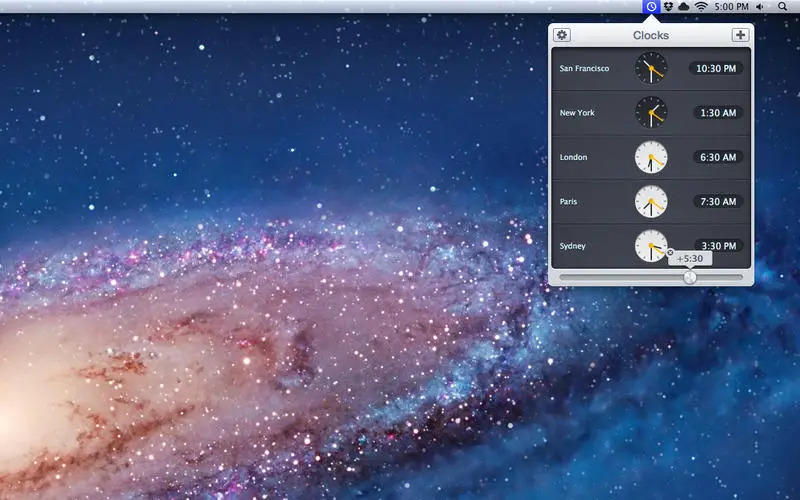Select the Sydney city label
Screen dimensions: 800x500
[572, 246]
